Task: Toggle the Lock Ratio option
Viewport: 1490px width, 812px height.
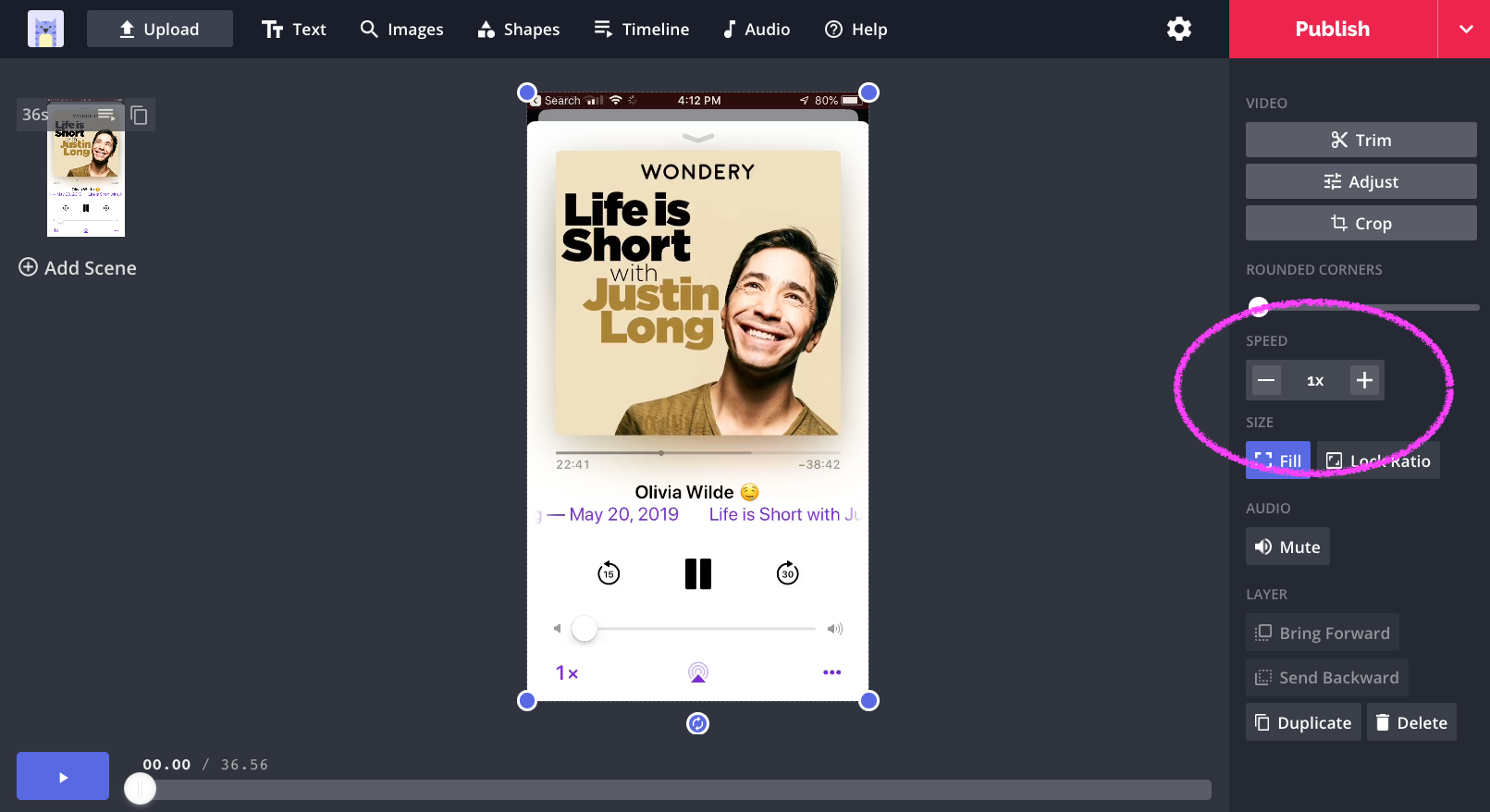Action: [x=1378, y=461]
